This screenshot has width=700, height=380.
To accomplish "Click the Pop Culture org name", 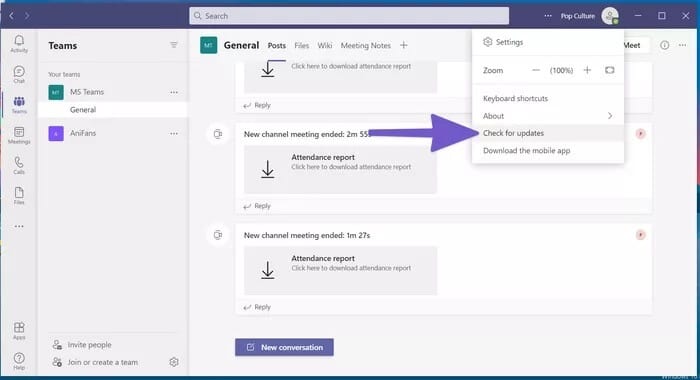I will pos(578,16).
